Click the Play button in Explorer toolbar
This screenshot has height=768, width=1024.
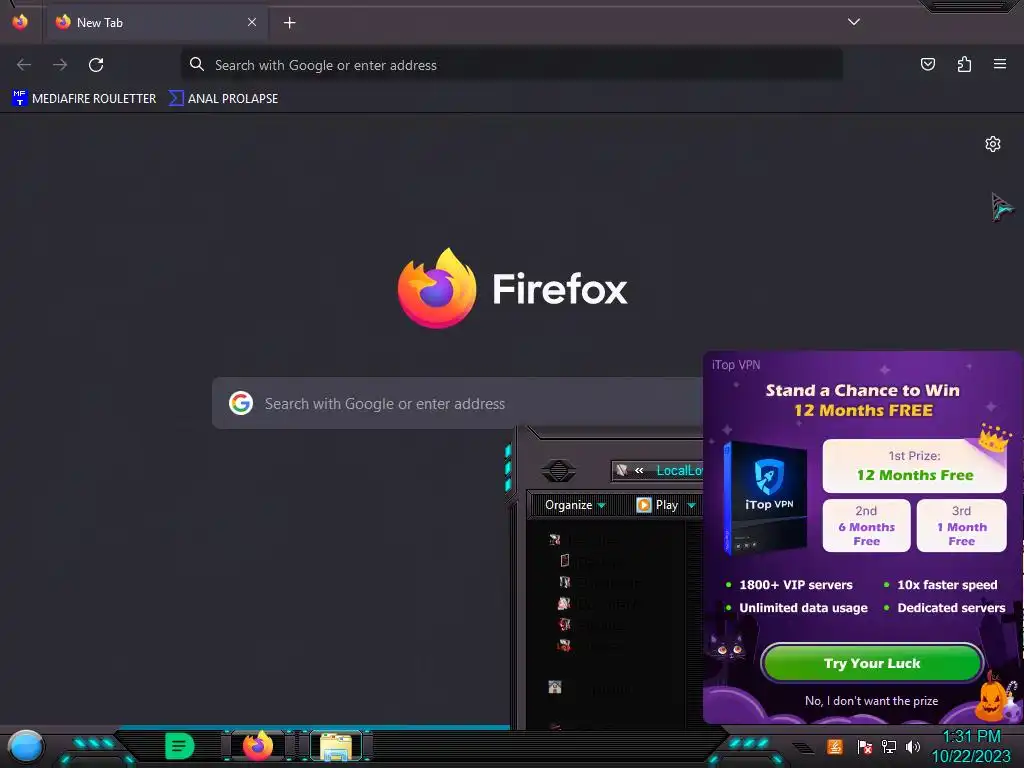pos(658,505)
